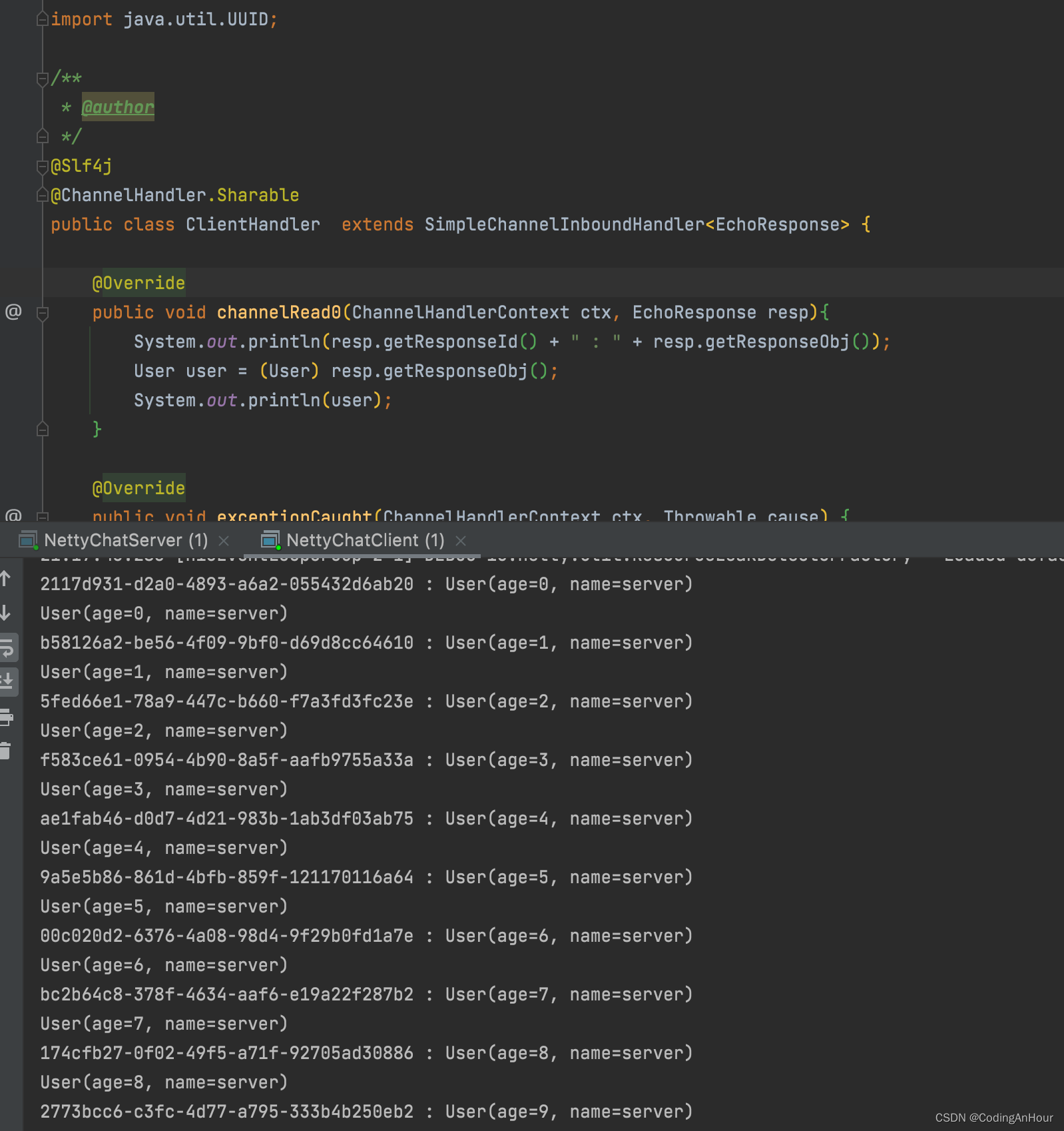Click the (User) cast expression
Image resolution: width=1064 pixels, height=1131 pixels.
(290, 371)
